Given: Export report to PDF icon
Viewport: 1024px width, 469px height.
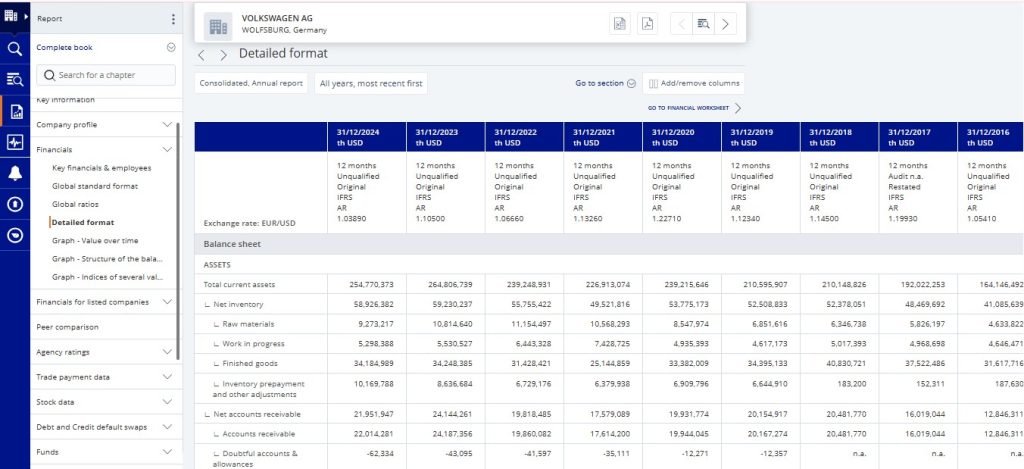Looking at the screenshot, I should [x=647, y=24].
